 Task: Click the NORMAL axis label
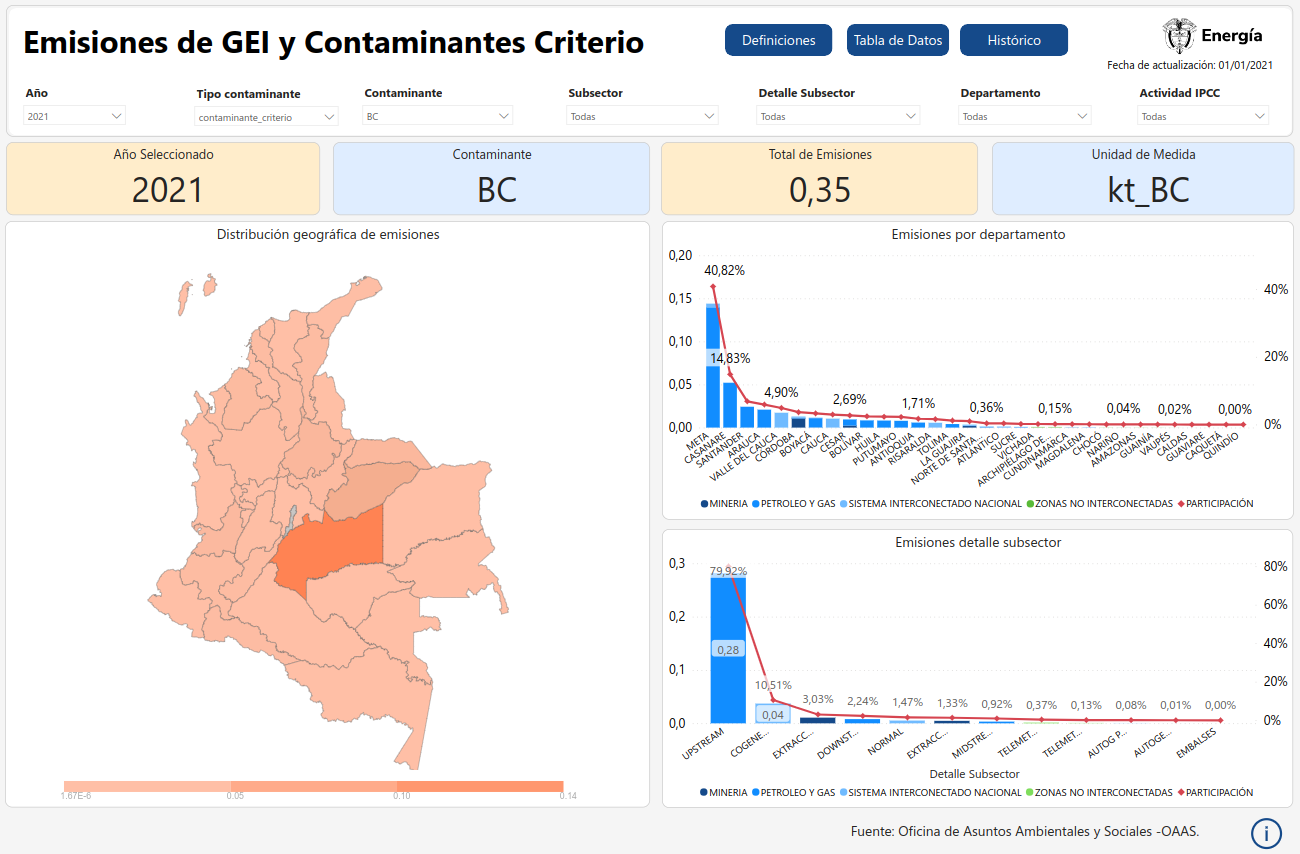coord(885,743)
